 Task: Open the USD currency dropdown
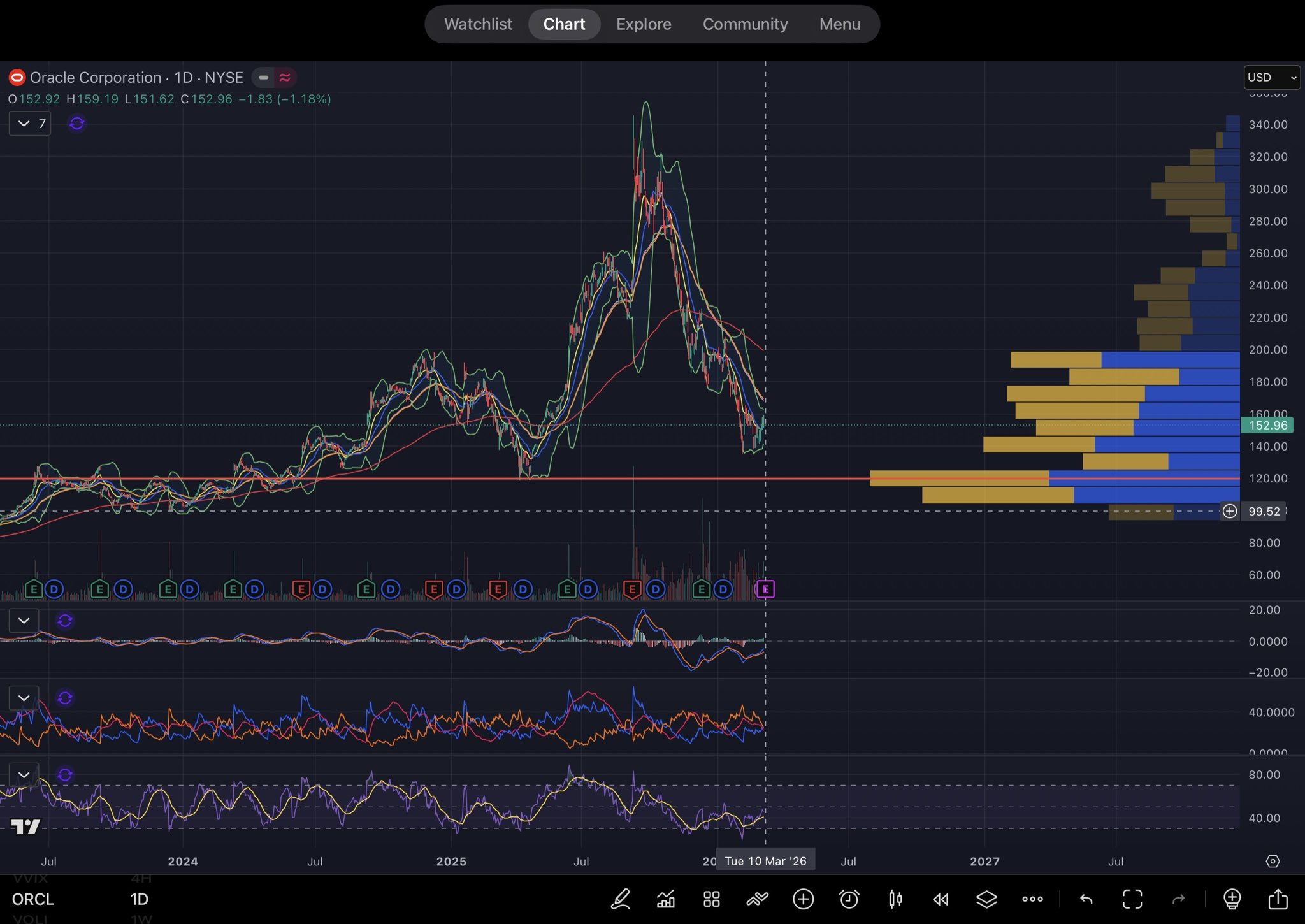(x=1271, y=77)
